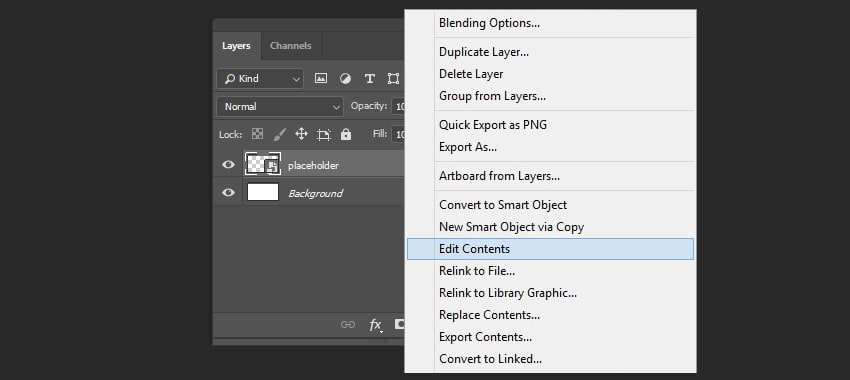Add layer mask icon at panel bottom
This screenshot has height=380, width=850.
tap(400, 324)
